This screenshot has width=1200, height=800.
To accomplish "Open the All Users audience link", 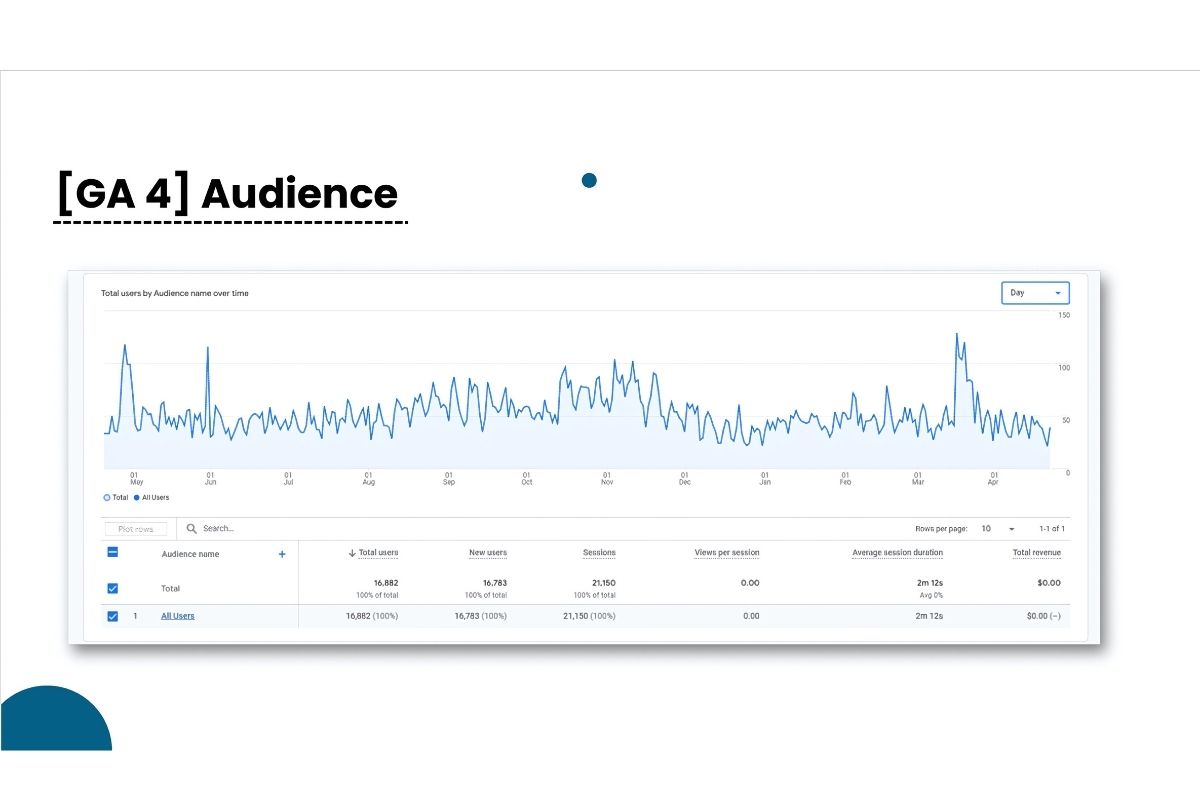I will click(x=178, y=616).
